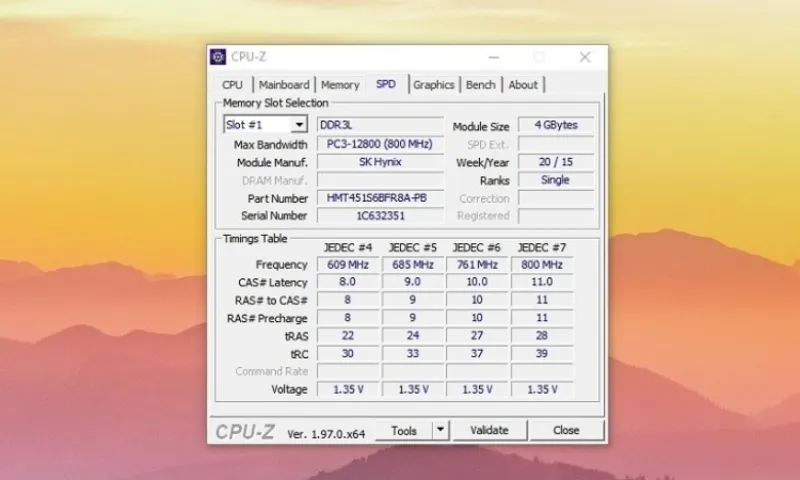This screenshot has width=800, height=480.
Task: Minimize the CPU-Z window
Action: point(493,57)
